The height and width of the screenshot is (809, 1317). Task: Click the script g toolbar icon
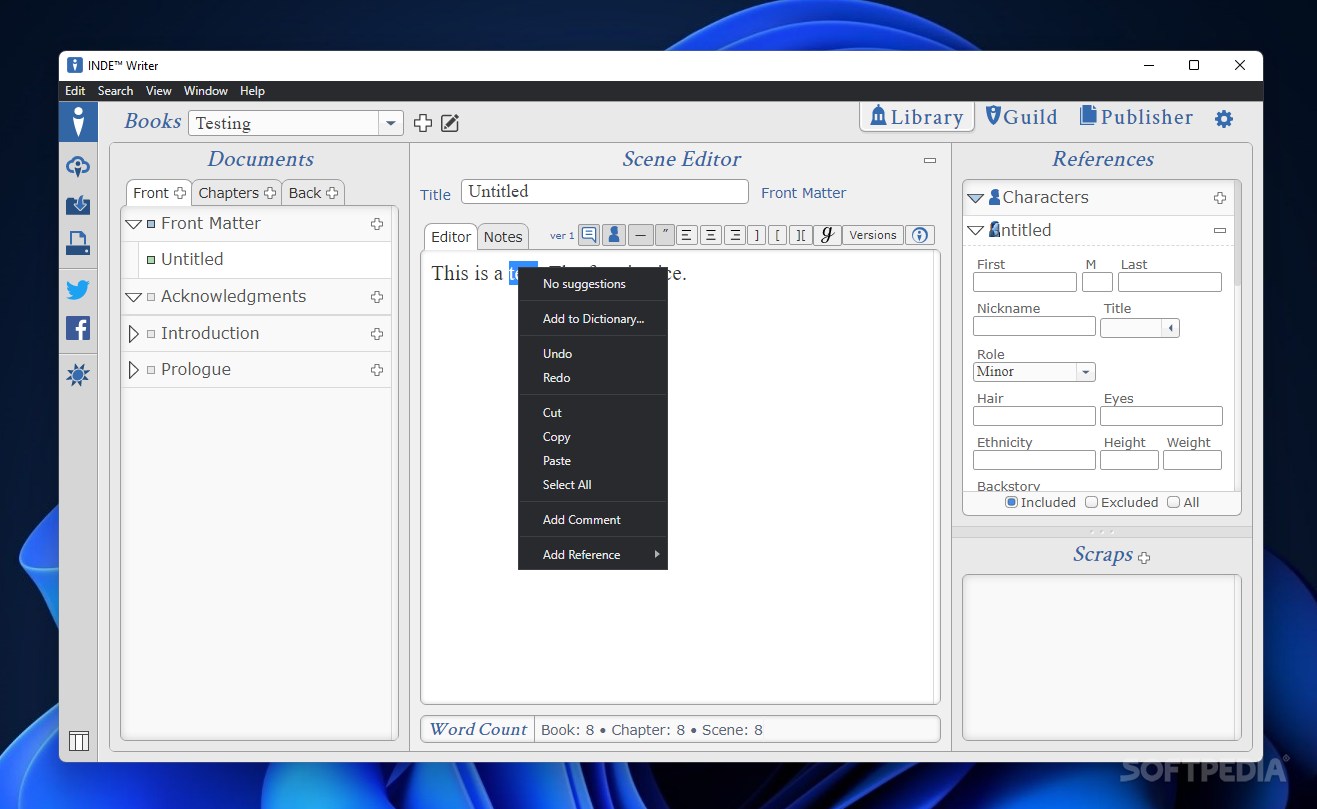coord(826,235)
